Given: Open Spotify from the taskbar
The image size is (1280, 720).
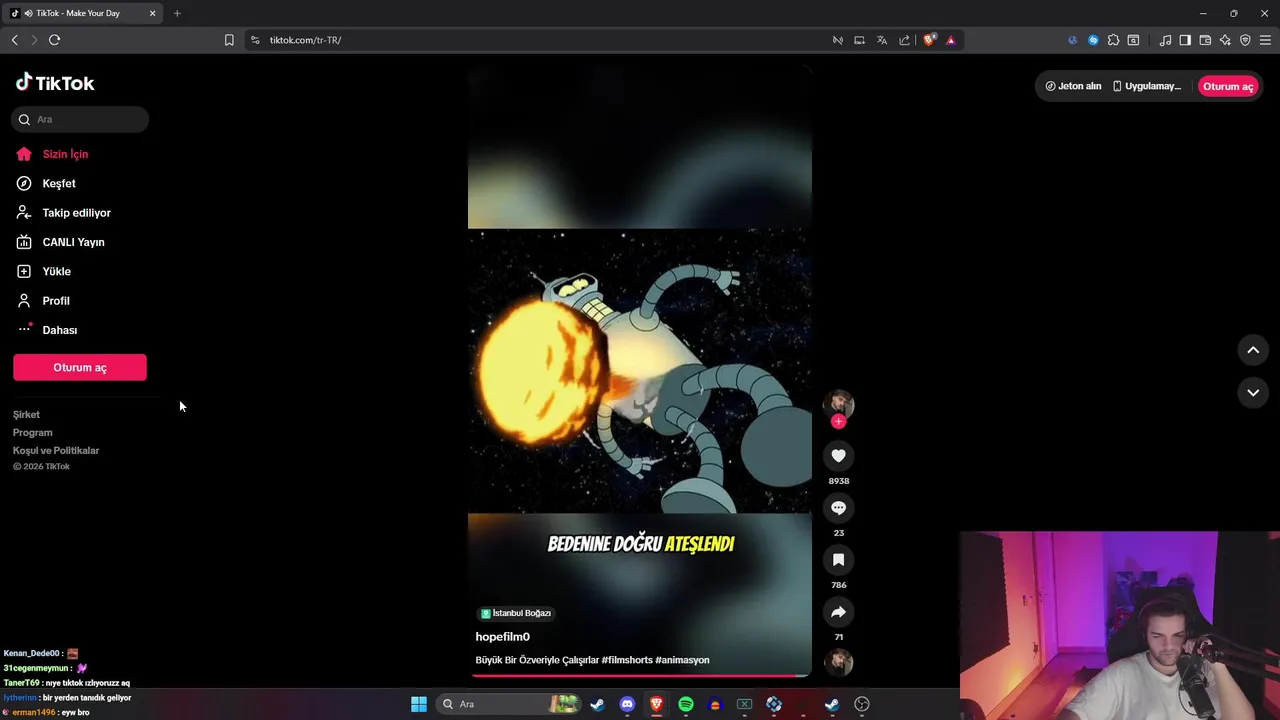Looking at the screenshot, I should click(x=686, y=704).
